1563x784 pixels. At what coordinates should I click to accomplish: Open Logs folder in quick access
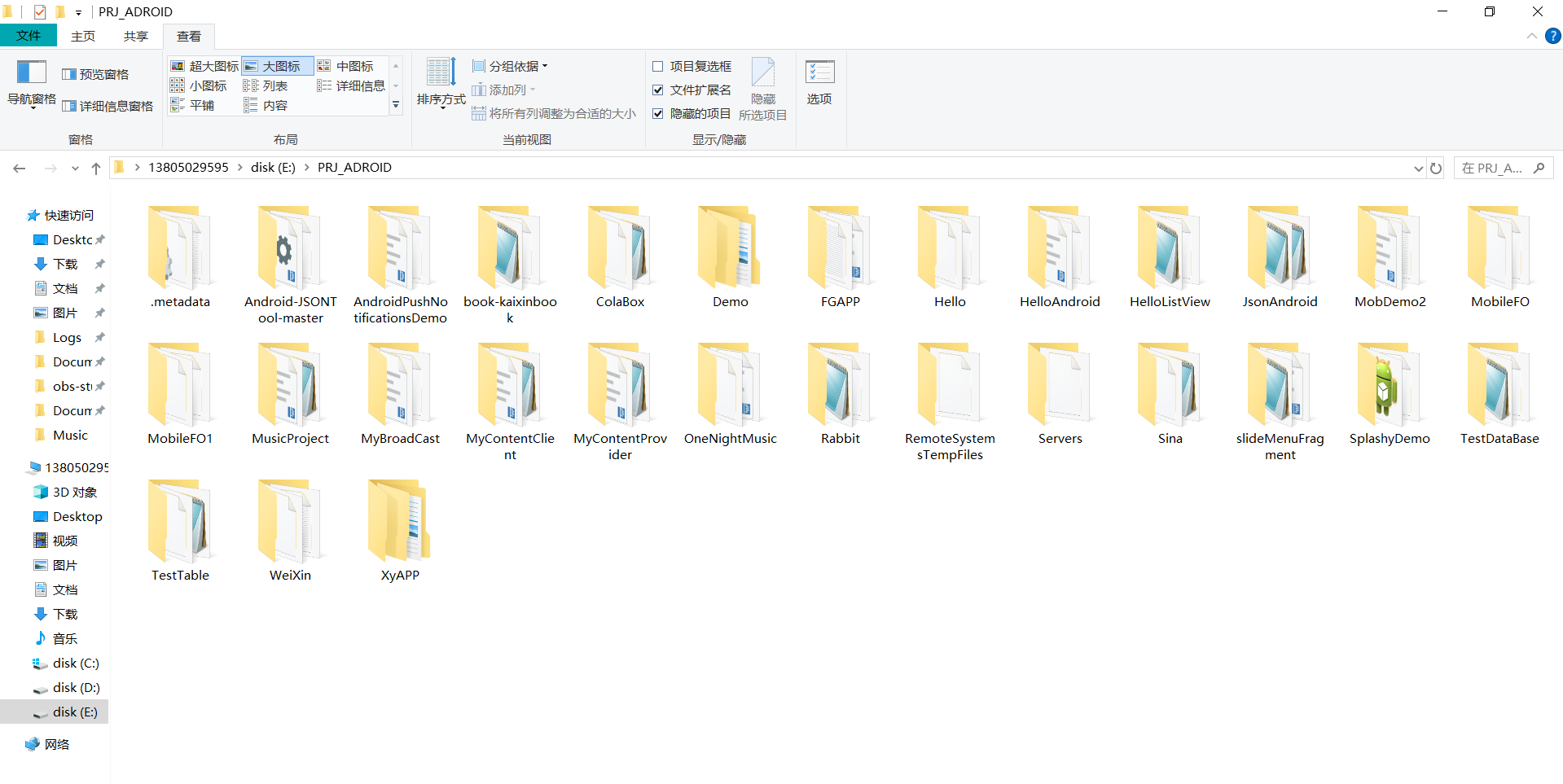(x=67, y=337)
